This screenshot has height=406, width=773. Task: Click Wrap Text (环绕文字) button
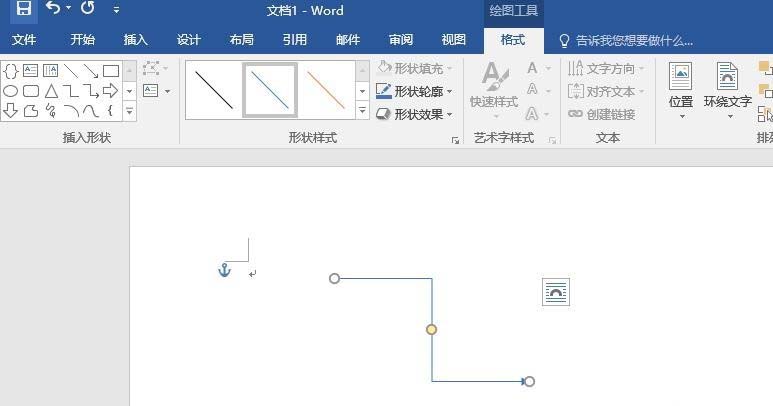pyautogui.click(x=728, y=90)
